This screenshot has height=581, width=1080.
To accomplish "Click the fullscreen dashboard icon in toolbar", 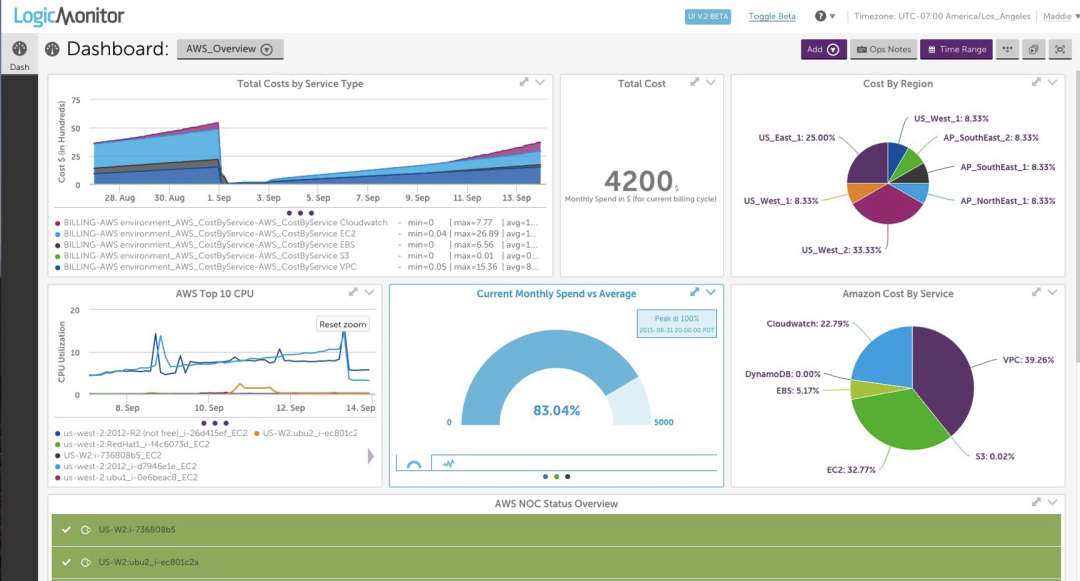I will [x=1059, y=49].
